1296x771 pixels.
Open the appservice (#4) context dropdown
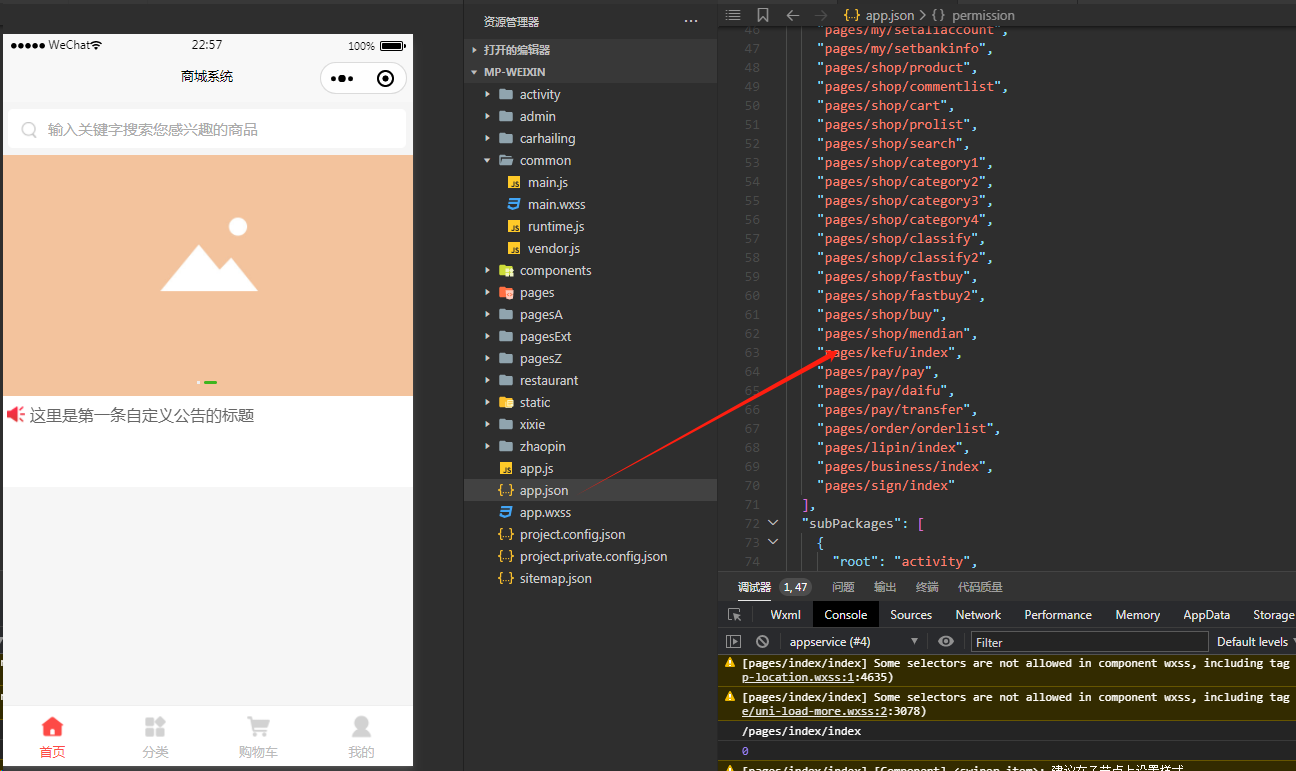click(x=854, y=642)
